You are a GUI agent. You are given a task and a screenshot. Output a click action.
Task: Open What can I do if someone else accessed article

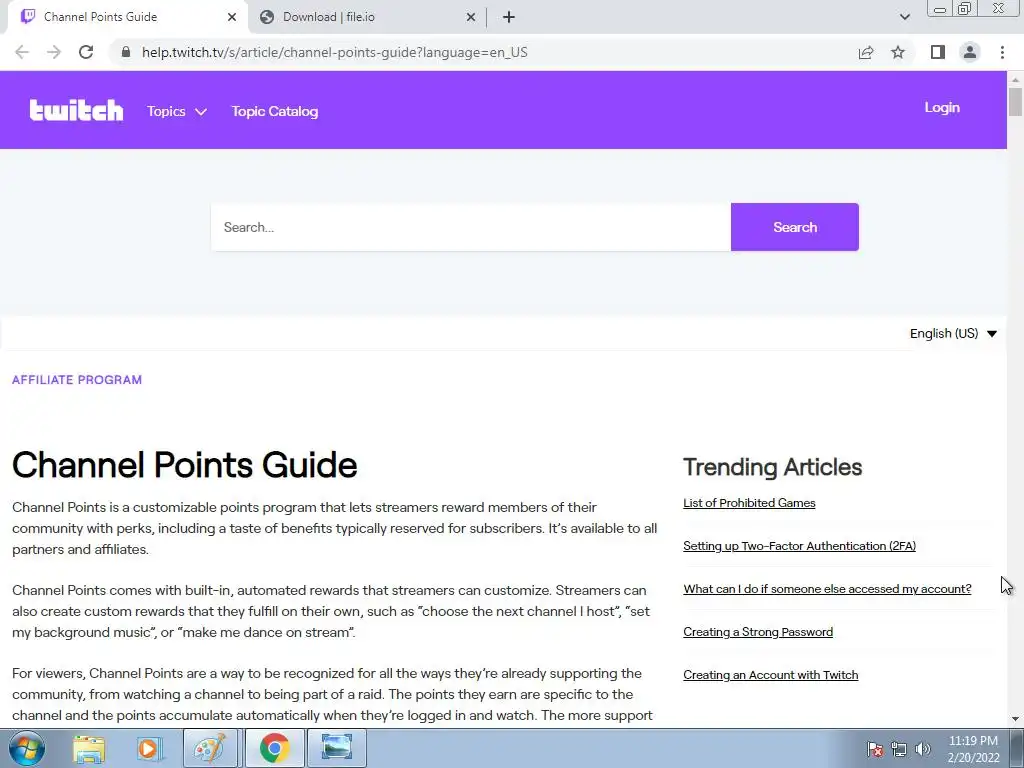point(827,589)
